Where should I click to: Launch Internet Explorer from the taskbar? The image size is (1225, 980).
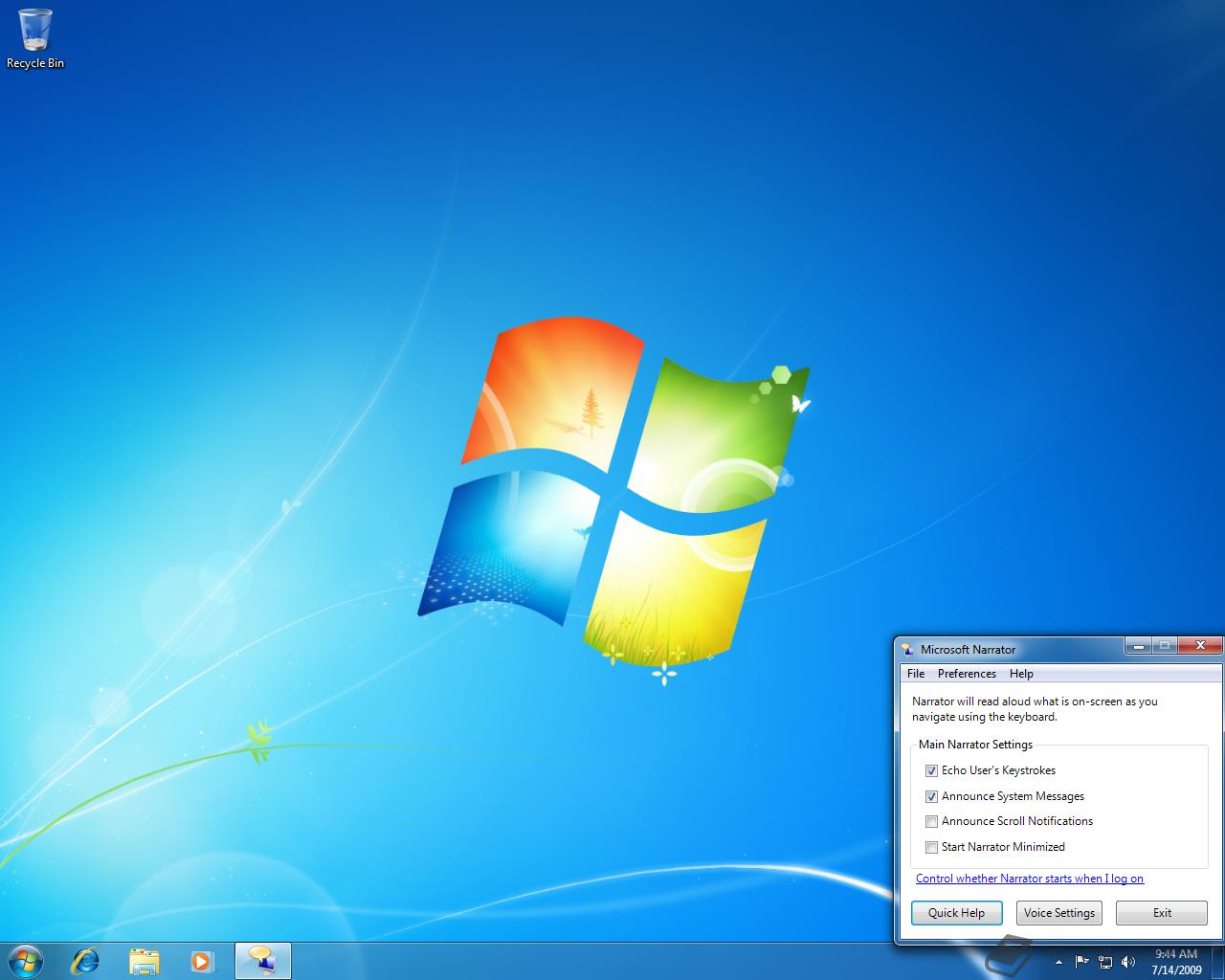86,961
